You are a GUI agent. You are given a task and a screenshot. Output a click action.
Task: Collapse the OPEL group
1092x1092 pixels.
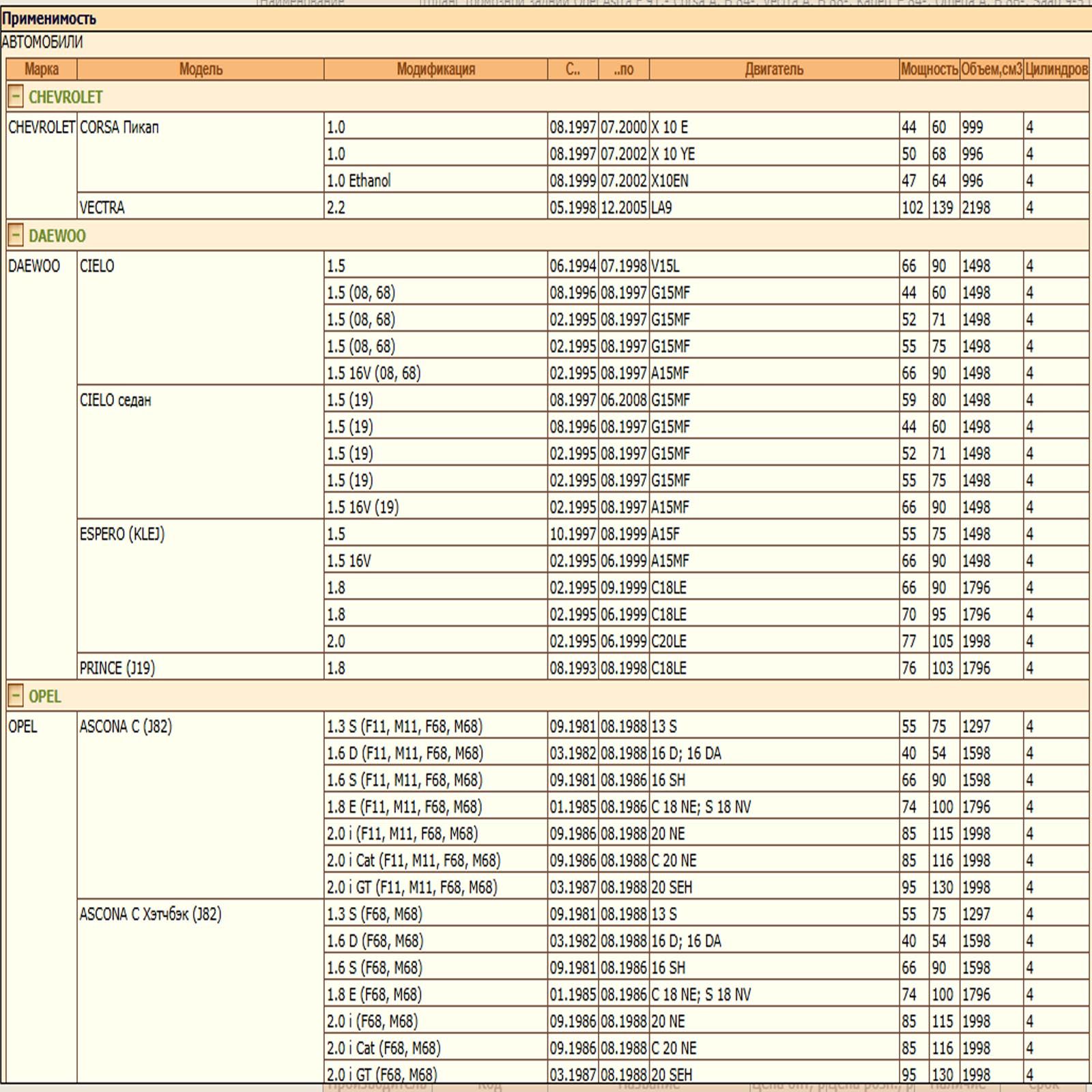coord(16,696)
